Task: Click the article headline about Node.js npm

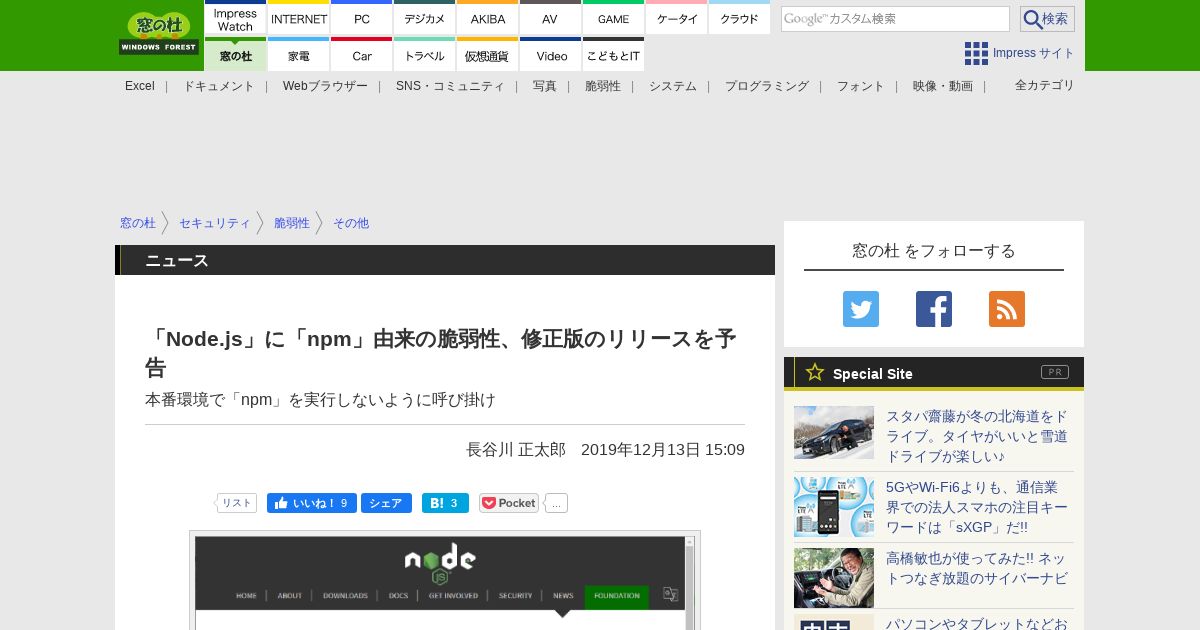Action: [x=441, y=353]
